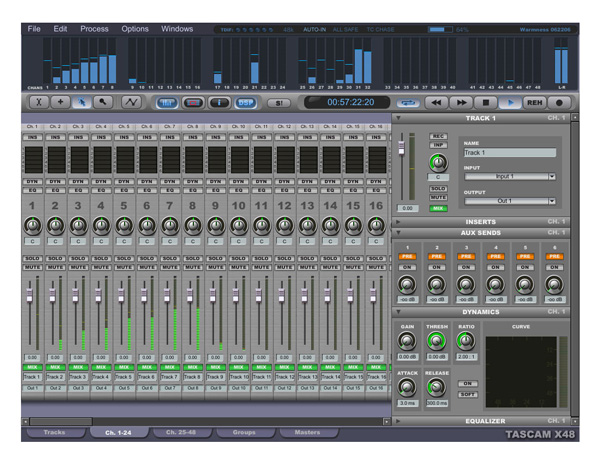Arm REC in Track 1 panel

(x=438, y=136)
